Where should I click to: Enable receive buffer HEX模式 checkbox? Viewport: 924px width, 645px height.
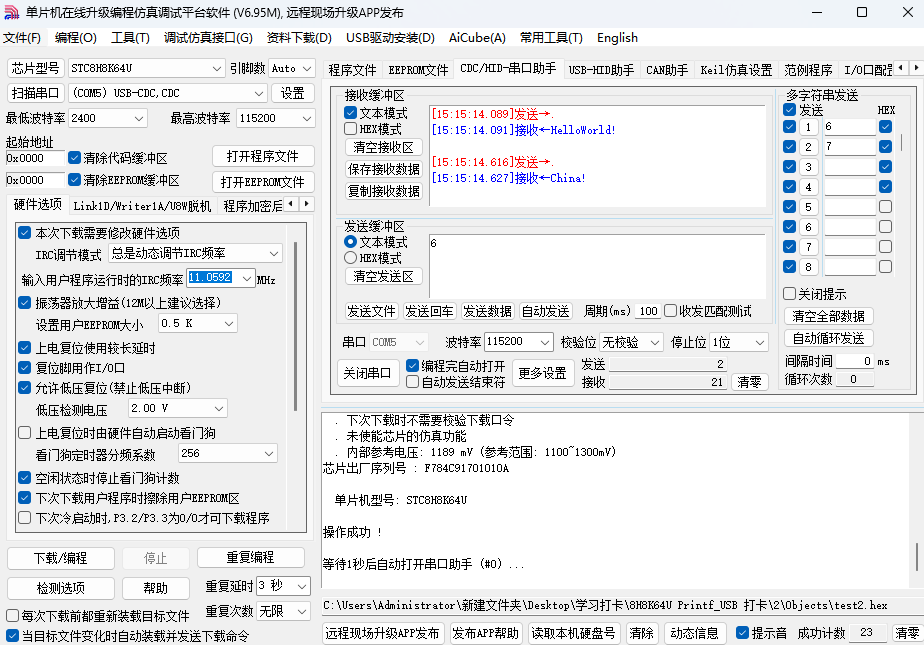[351, 128]
